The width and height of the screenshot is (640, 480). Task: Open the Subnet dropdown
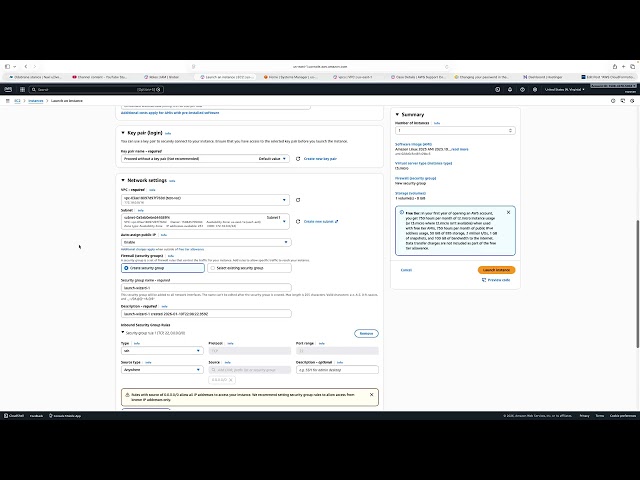205,222
